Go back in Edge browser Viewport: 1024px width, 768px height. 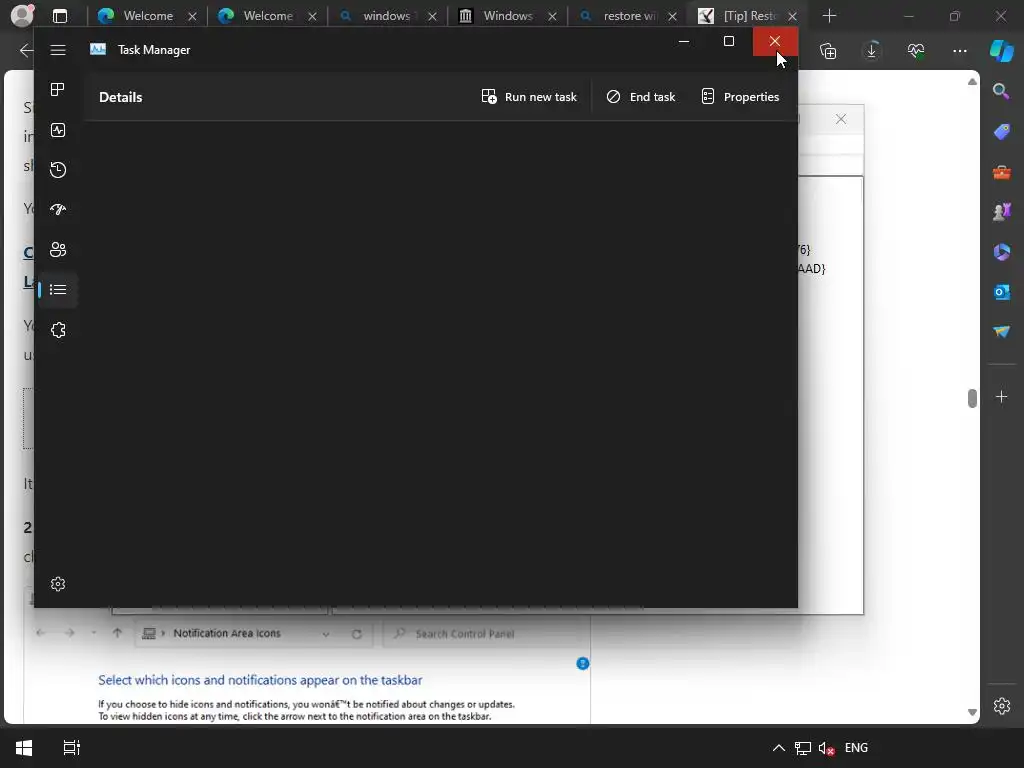pyautogui.click(x=26, y=50)
